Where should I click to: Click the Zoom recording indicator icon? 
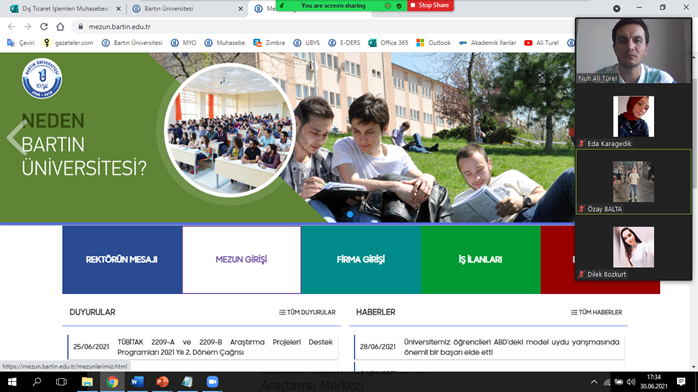(388, 5)
